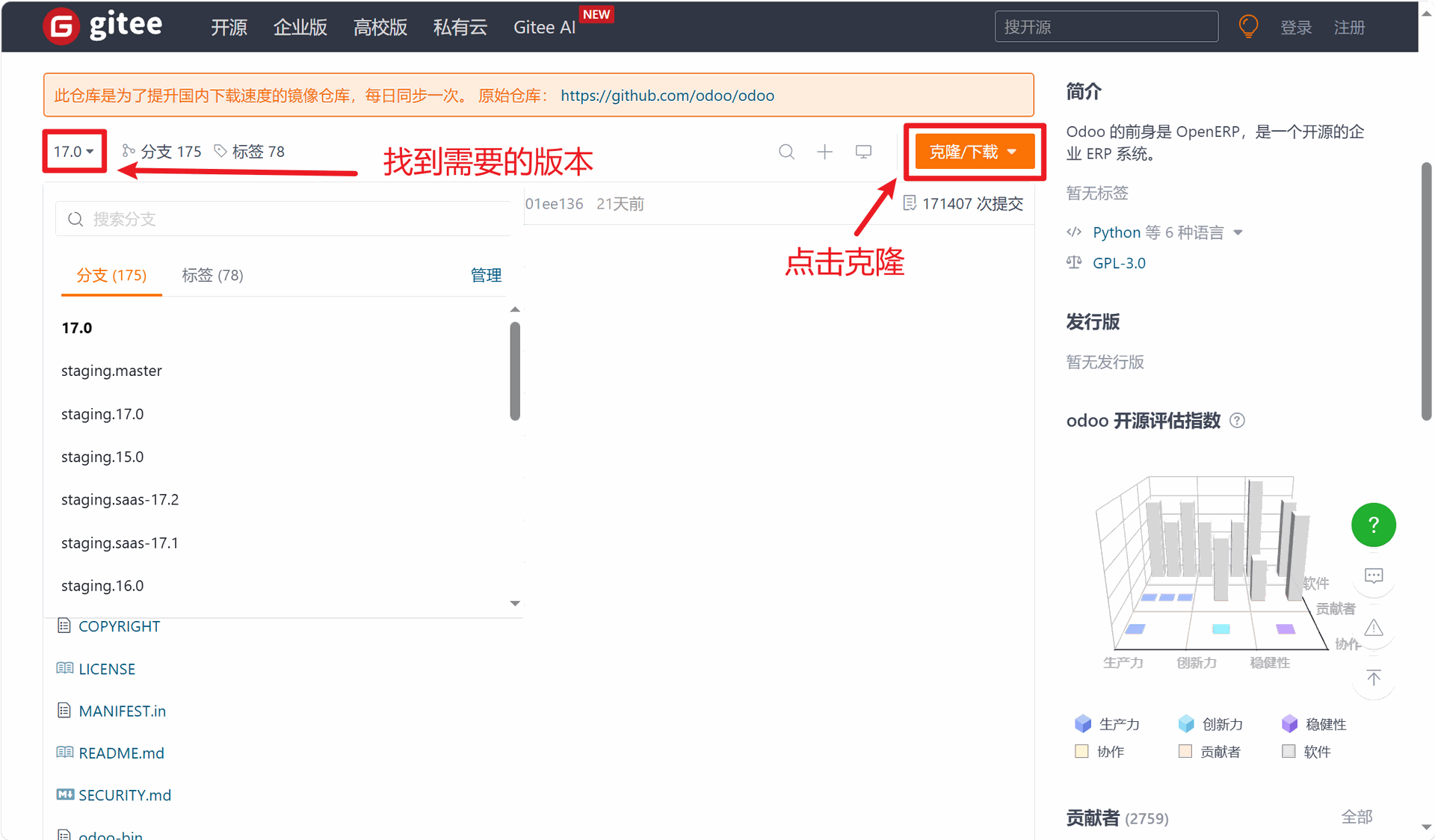The image size is (1435, 840).
Task: Click the COPYRIGHT file icon
Action: [64, 626]
